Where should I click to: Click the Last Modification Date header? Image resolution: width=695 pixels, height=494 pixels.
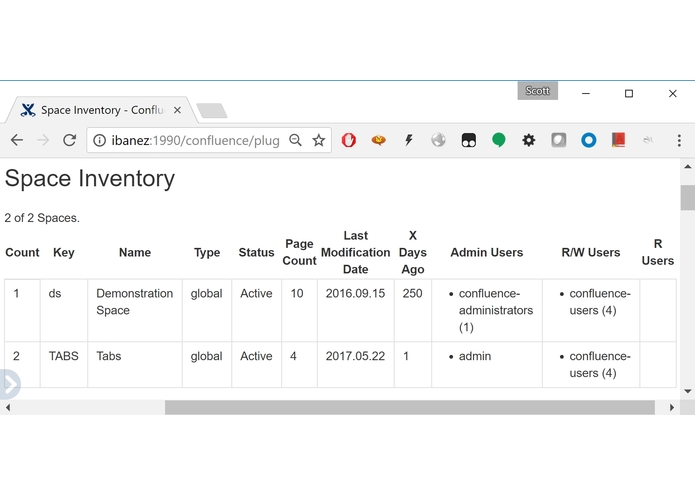[x=355, y=252]
